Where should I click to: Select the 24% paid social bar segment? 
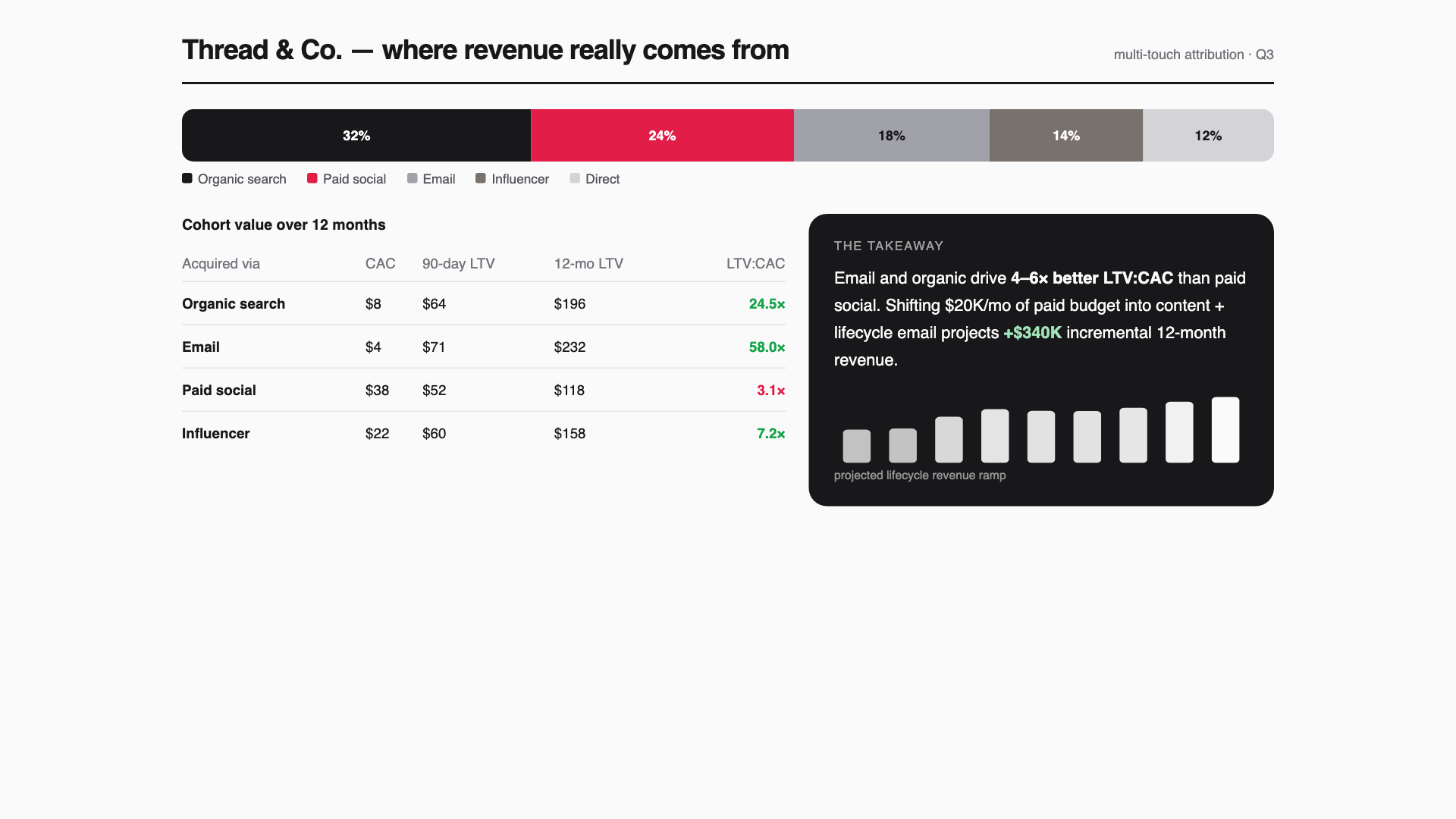(662, 135)
